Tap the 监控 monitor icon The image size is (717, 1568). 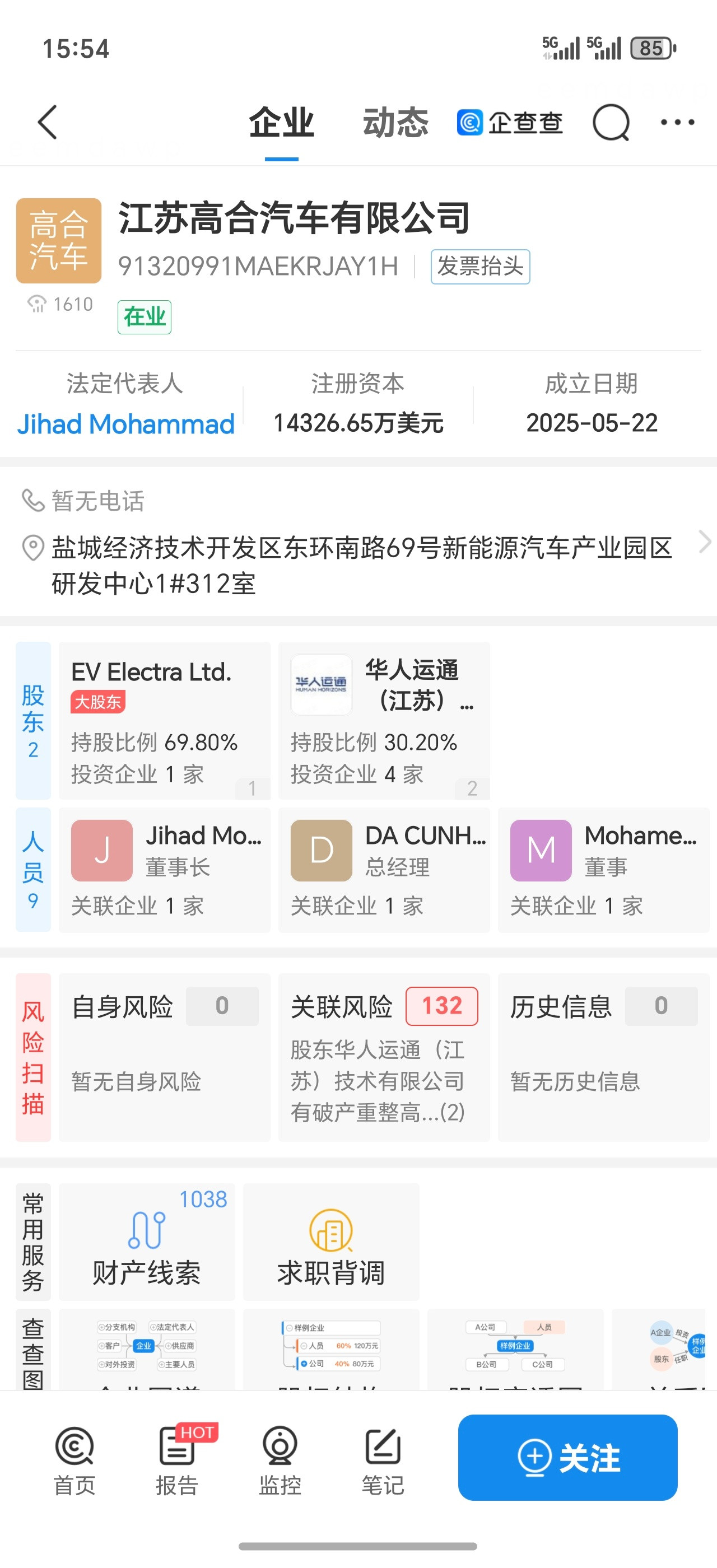(280, 1459)
